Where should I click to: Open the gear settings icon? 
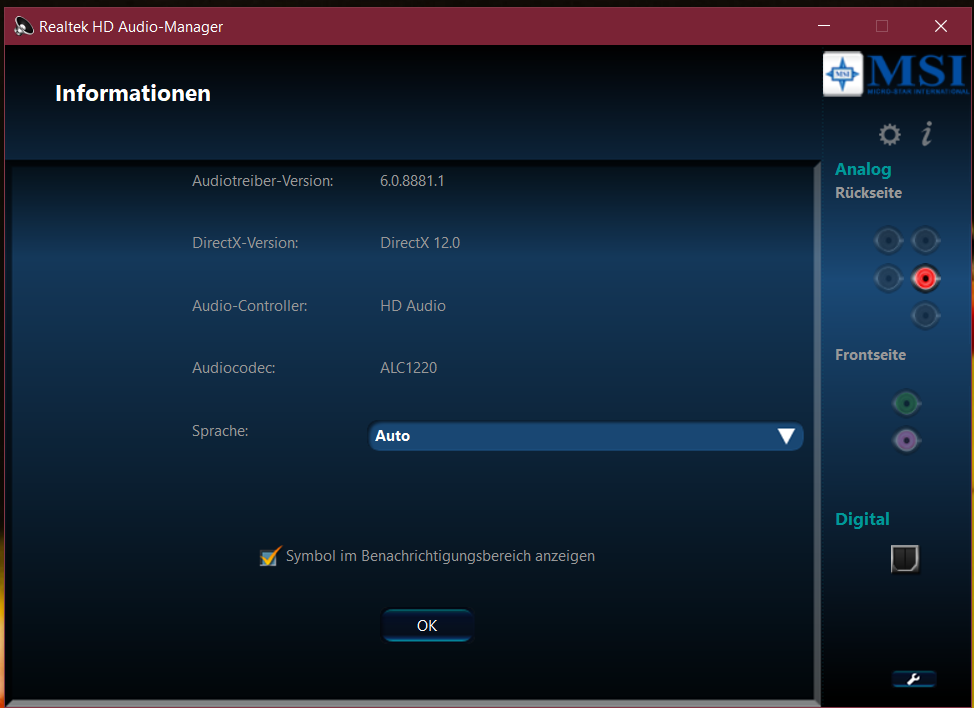pos(890,134)
